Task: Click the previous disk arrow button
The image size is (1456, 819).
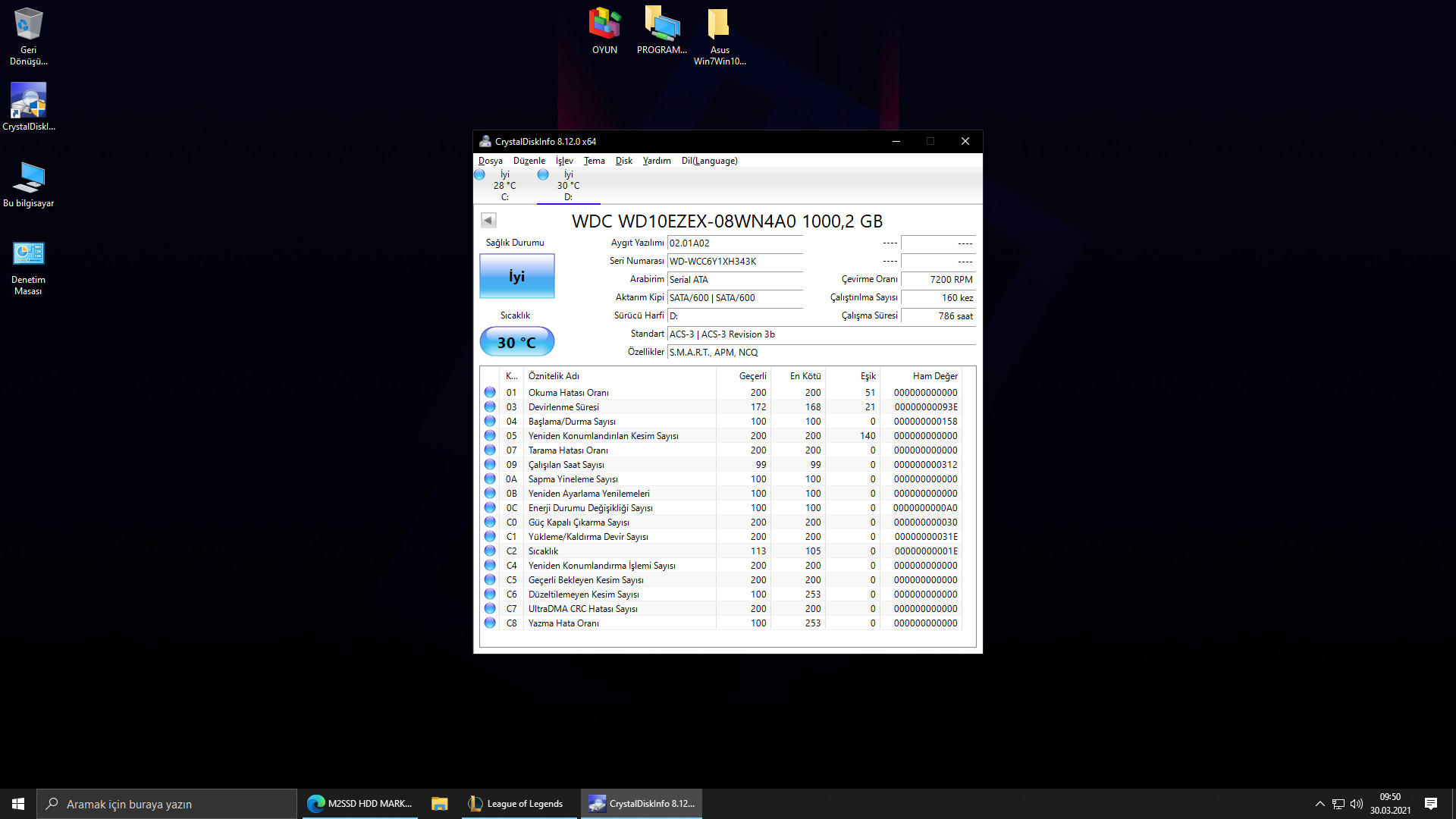Action: (488, 221)
